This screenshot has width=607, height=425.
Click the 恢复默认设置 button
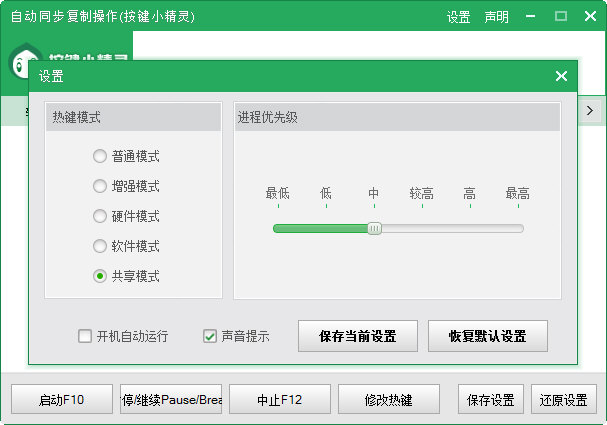coord(488,336)
